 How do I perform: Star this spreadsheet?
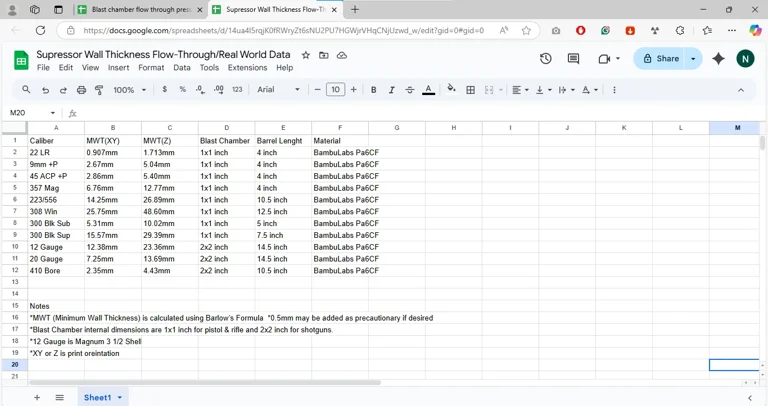[306, 55]
